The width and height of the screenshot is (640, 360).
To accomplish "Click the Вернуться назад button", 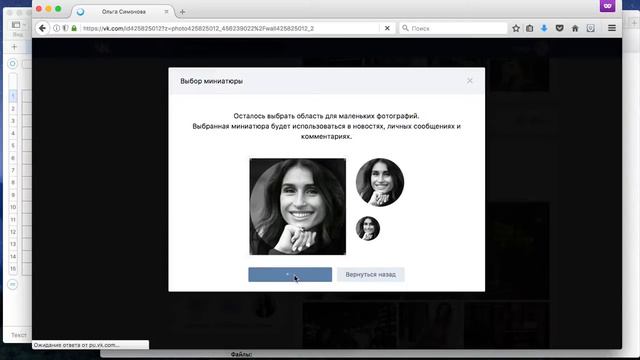I will coord(371,274).
